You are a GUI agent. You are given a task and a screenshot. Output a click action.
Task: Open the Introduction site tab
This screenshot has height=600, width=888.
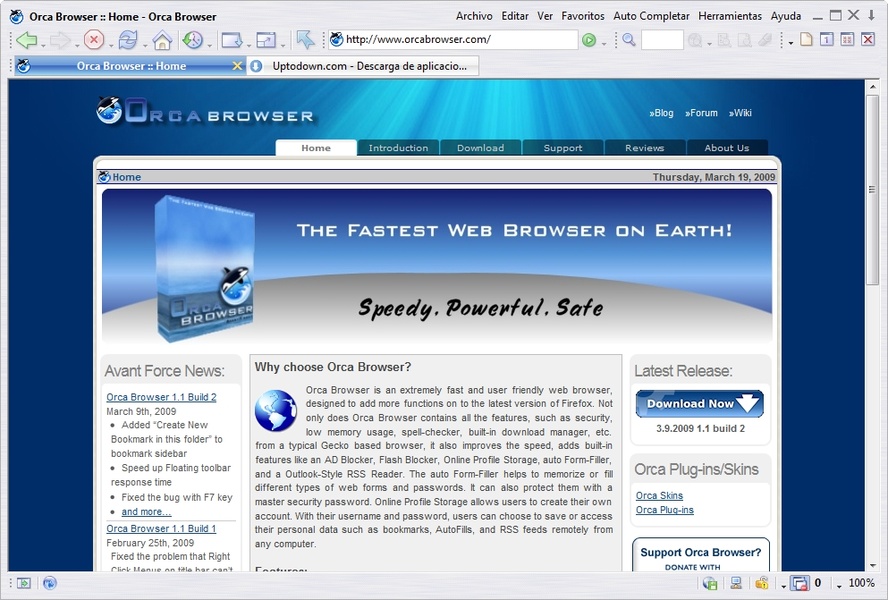click(x=398, y=148)
